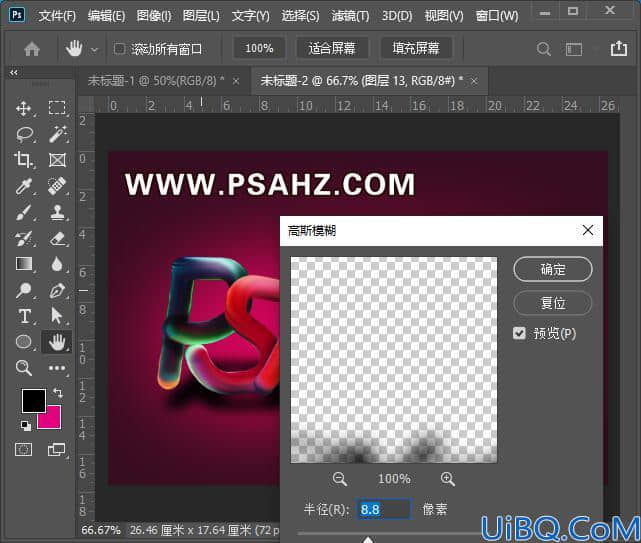Click the Share image icon

[619, 48]
